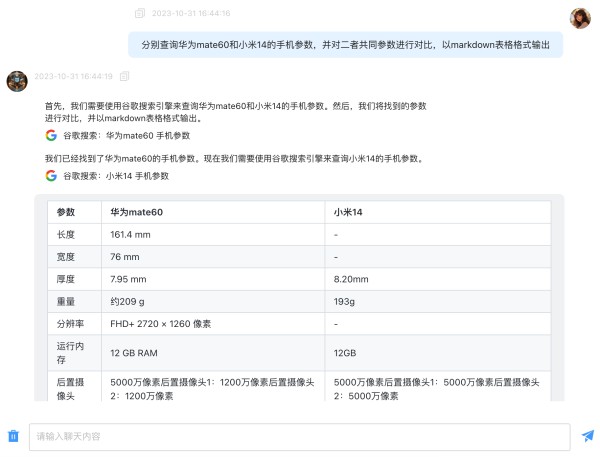Select the 161.4 mm length cell

point(130,234)
